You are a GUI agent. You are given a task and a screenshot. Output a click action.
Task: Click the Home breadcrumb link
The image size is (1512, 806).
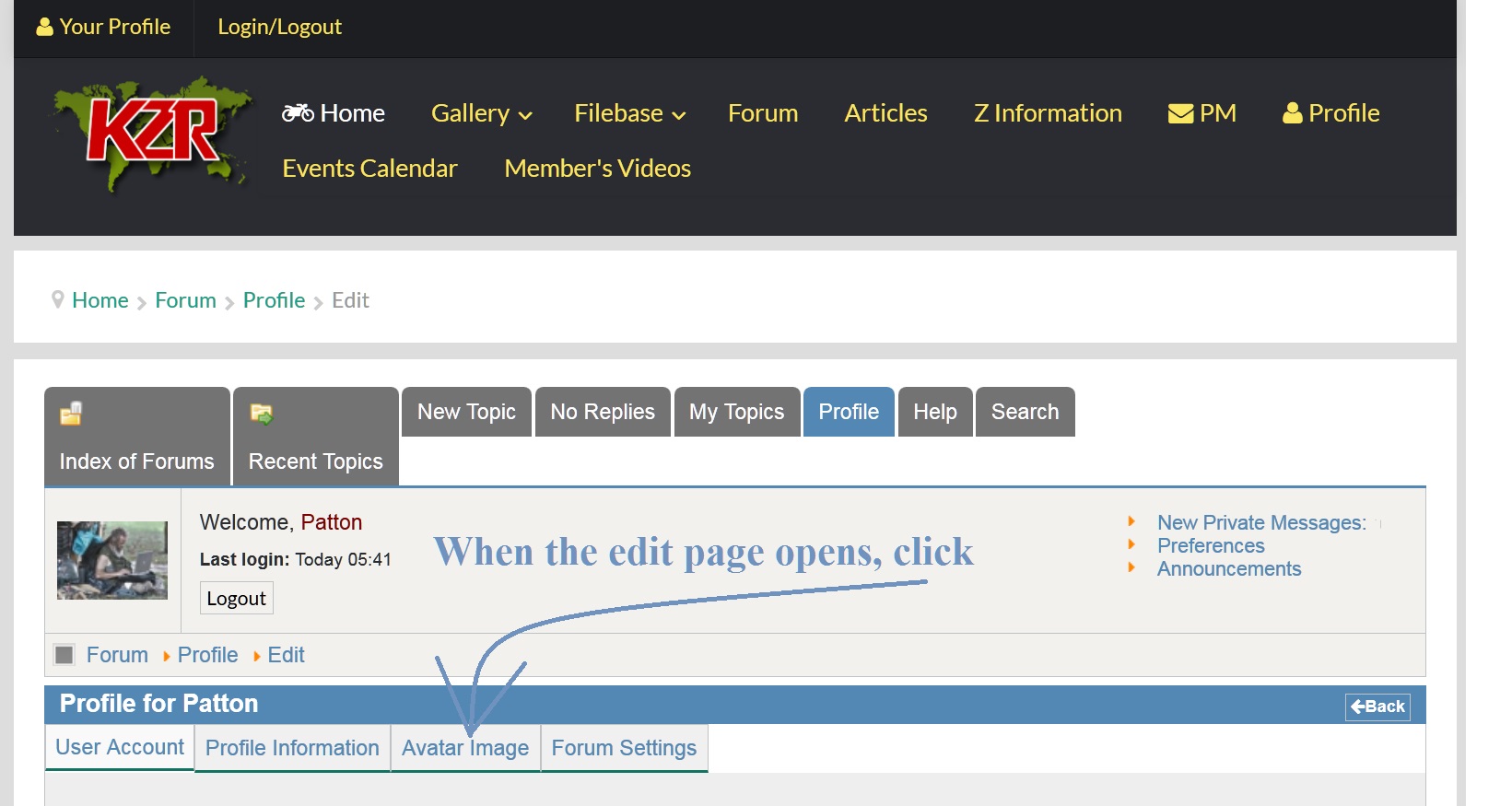(x=100, y=300)
